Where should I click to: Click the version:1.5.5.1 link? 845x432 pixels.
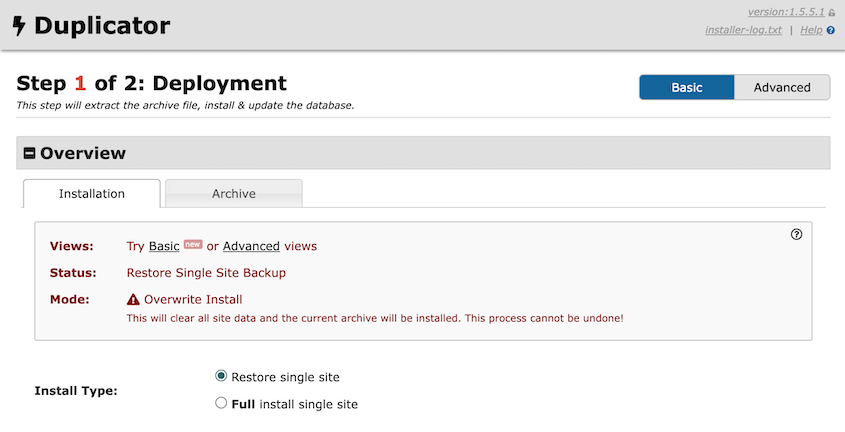click(x=786, y=12)
